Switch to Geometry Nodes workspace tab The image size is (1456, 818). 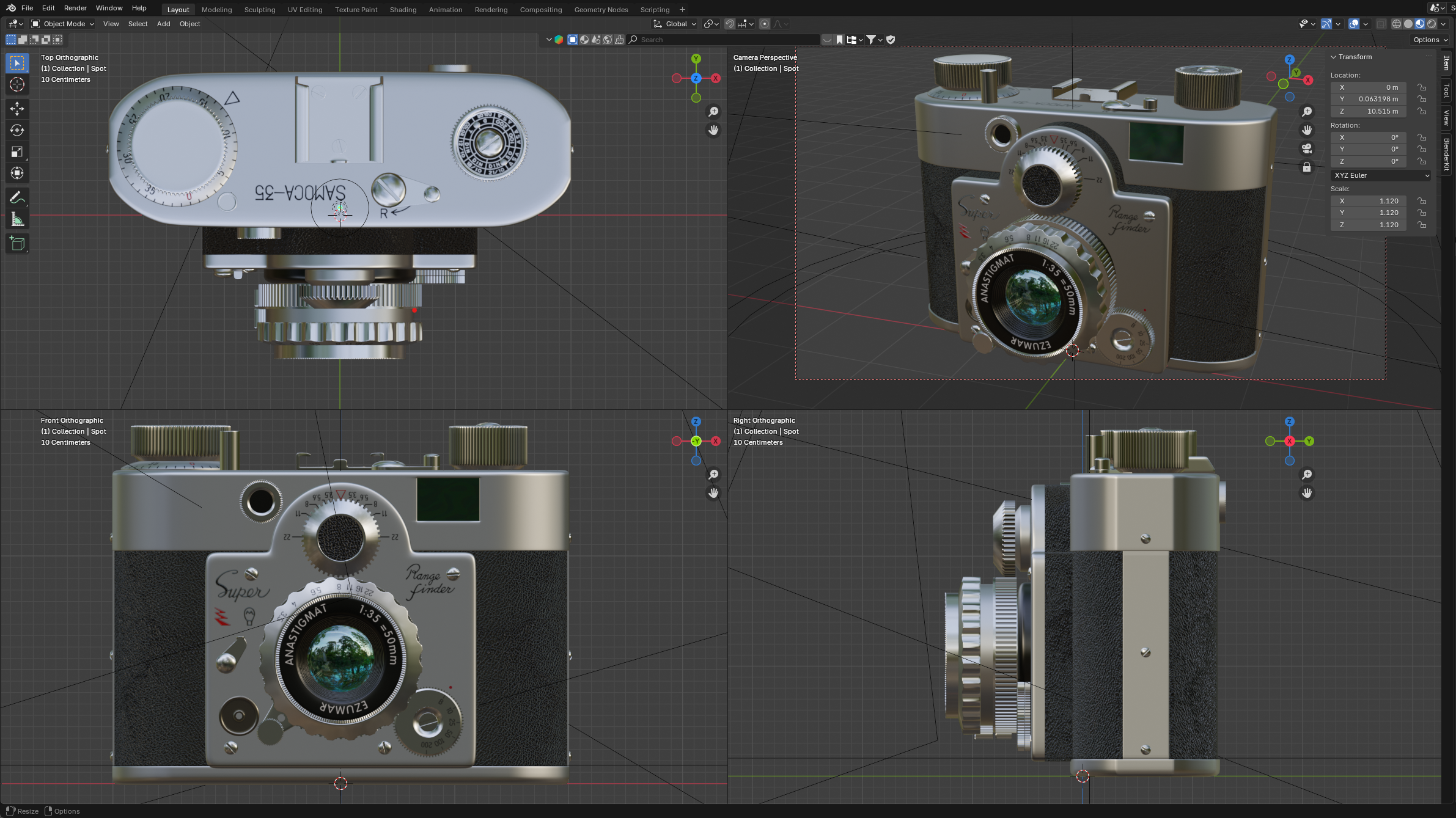601,10
